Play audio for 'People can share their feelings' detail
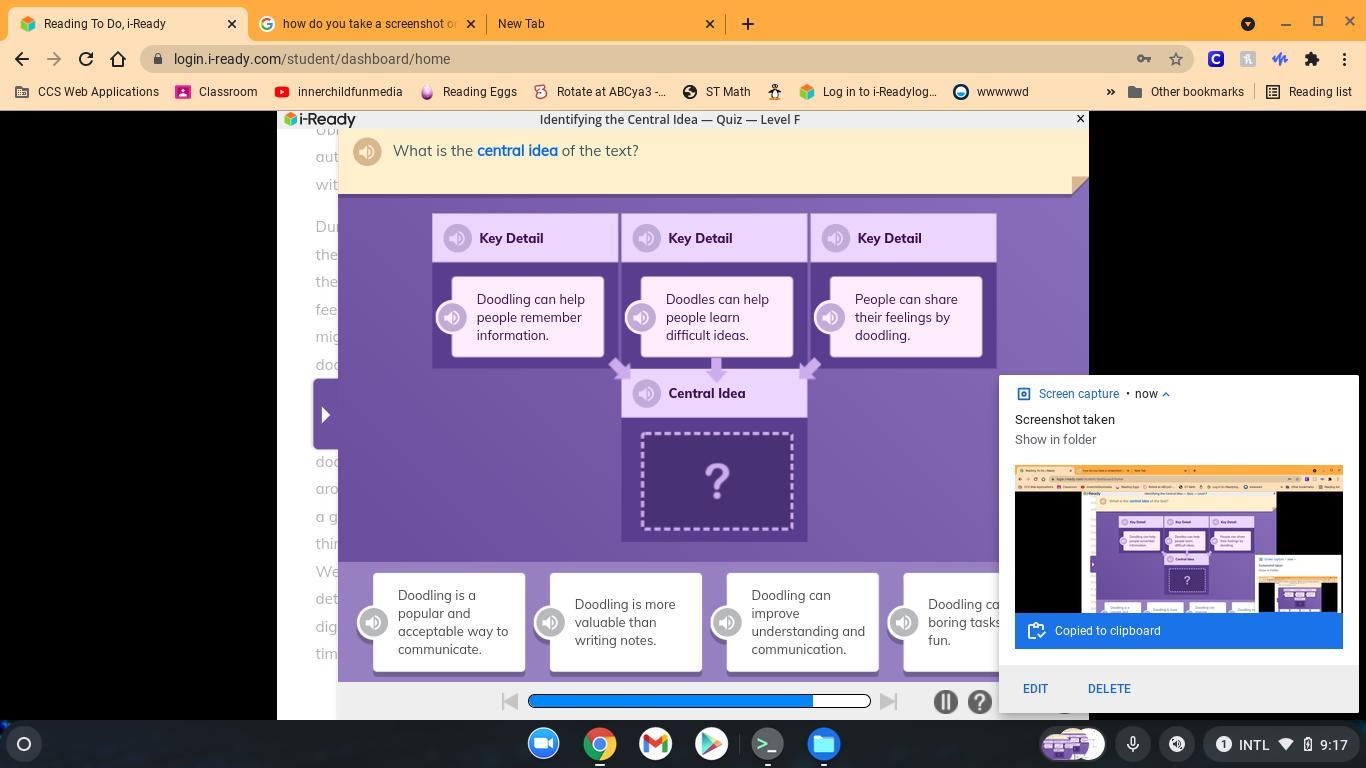This screenshot has width=1366, height=768. (830, 317)
